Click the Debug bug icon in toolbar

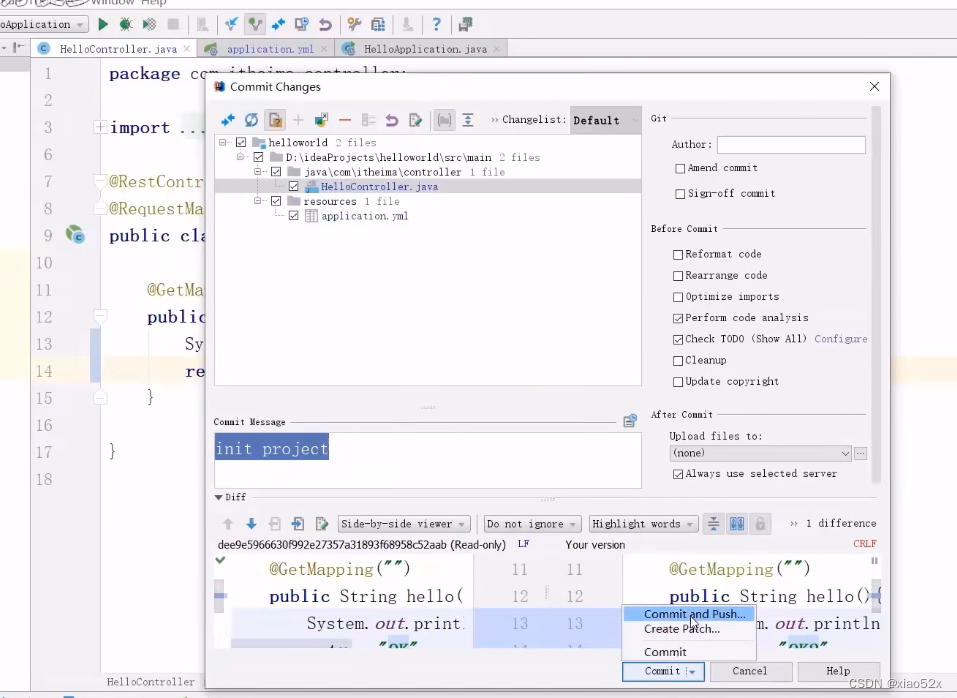[126, 24]
